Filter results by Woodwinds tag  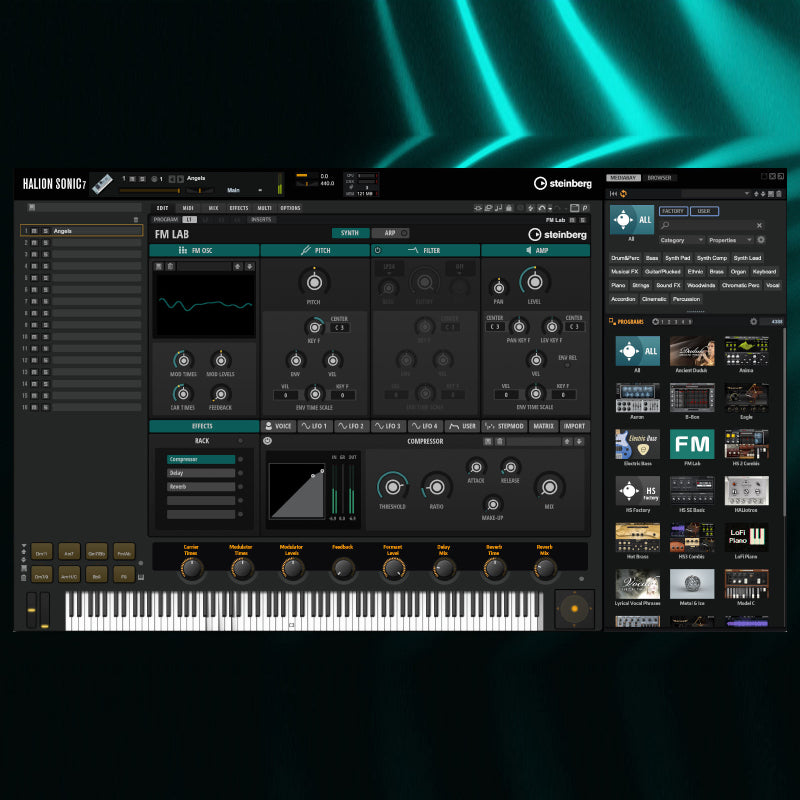[701, 285]
